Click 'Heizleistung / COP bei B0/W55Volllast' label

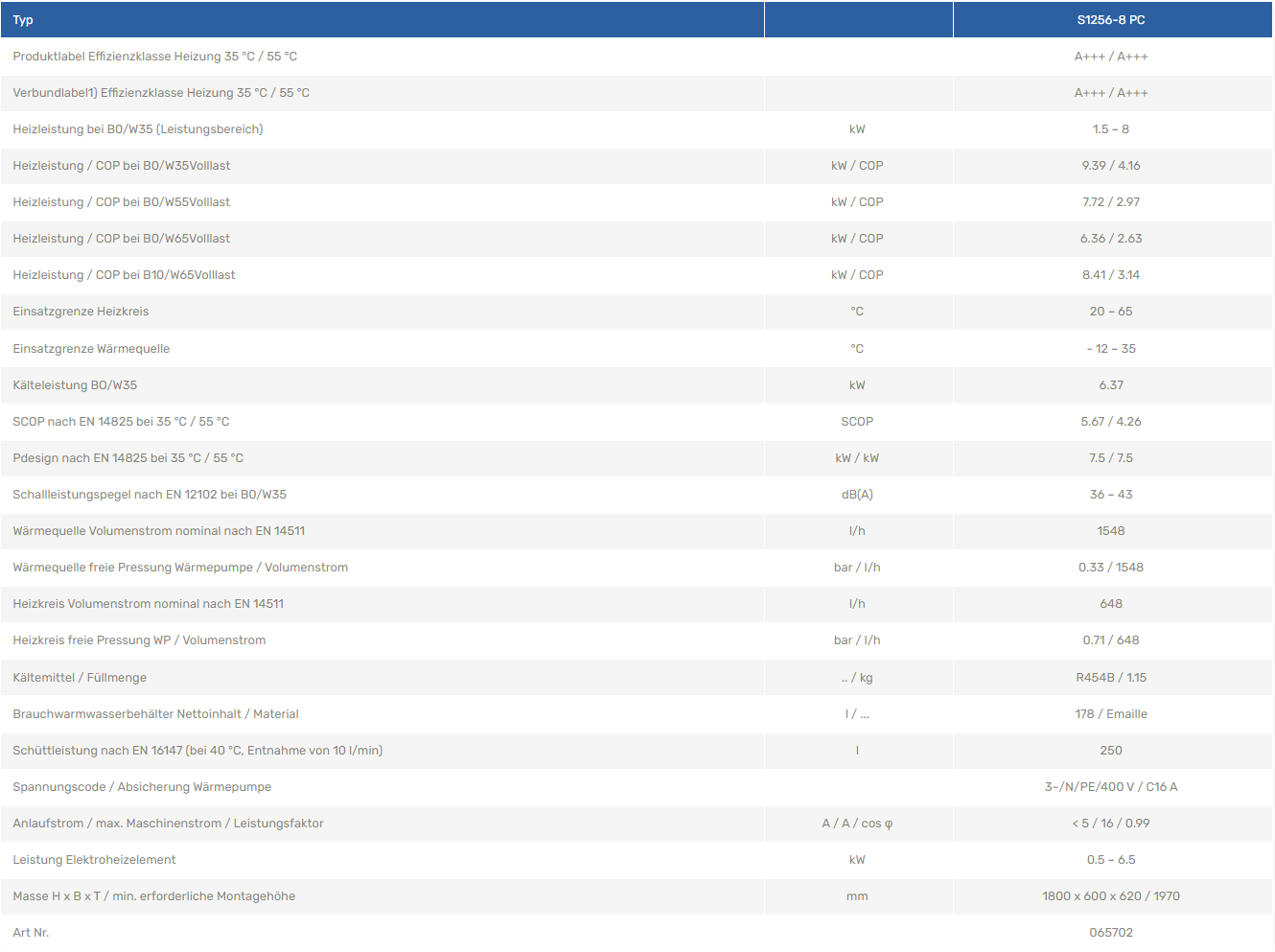121,202
